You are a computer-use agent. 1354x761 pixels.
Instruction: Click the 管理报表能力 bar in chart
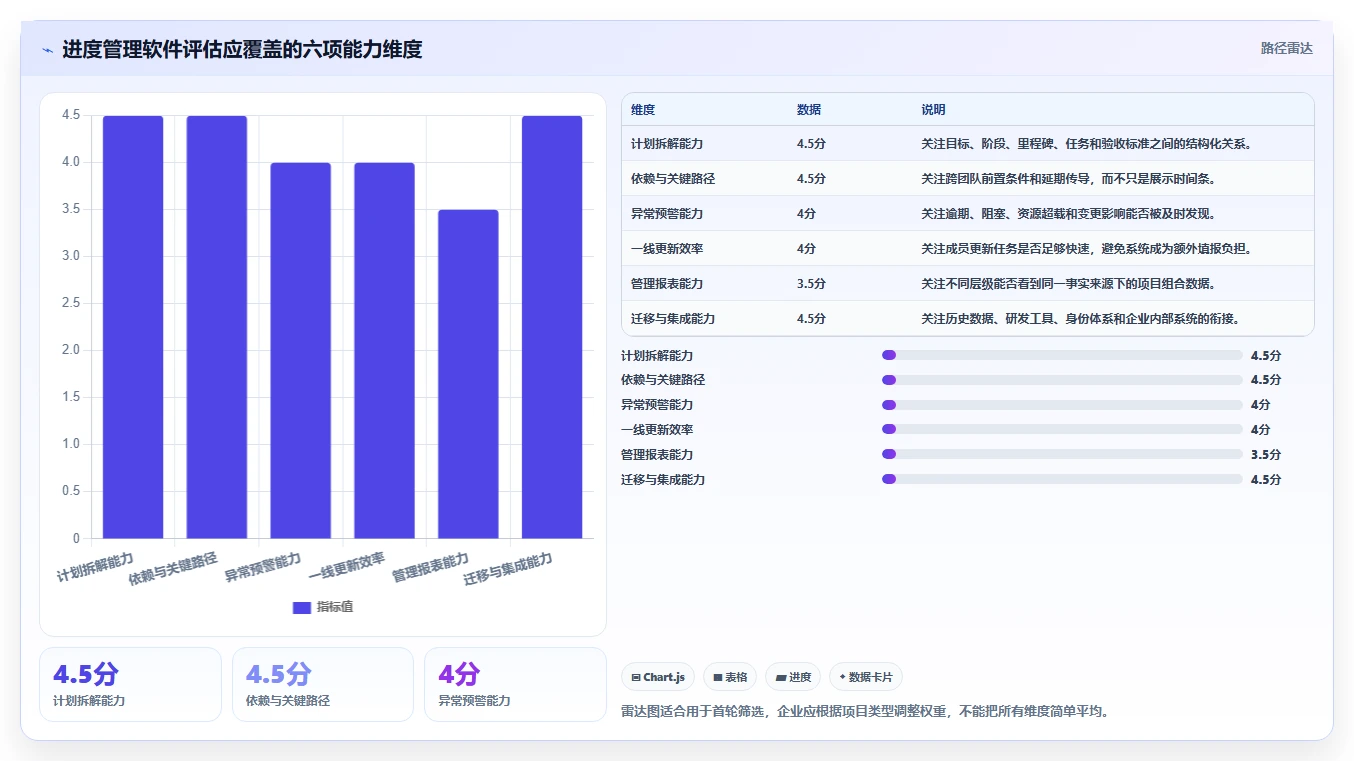click(x=468, y=374)
